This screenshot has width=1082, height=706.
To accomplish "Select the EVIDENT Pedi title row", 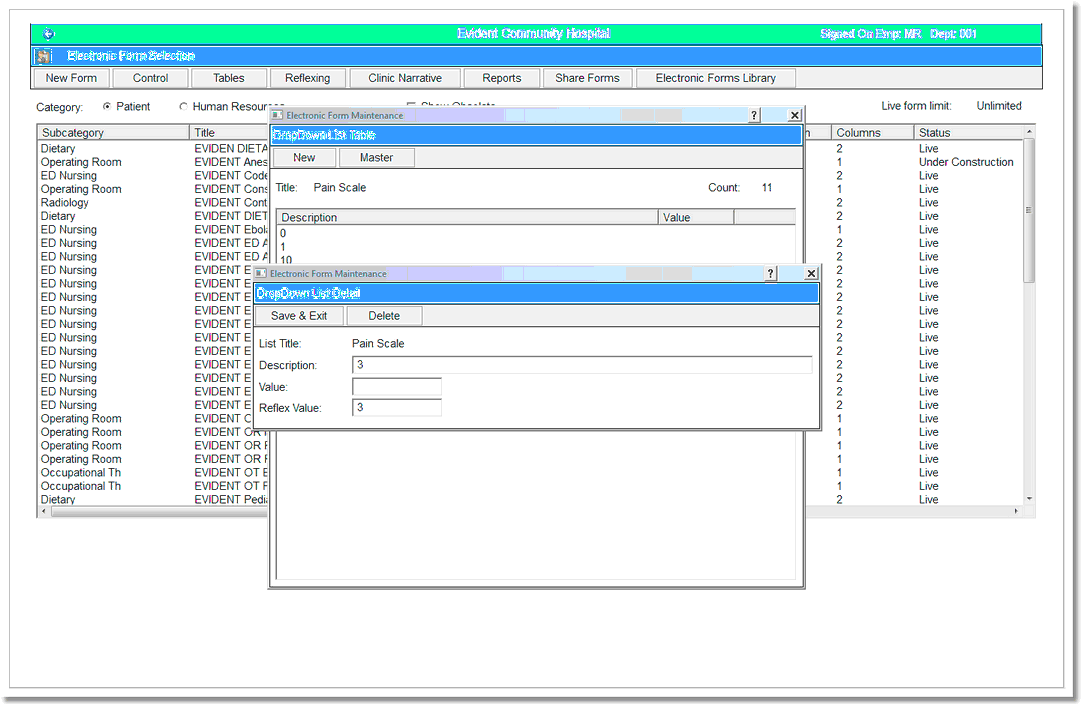I will pos(230,500).
